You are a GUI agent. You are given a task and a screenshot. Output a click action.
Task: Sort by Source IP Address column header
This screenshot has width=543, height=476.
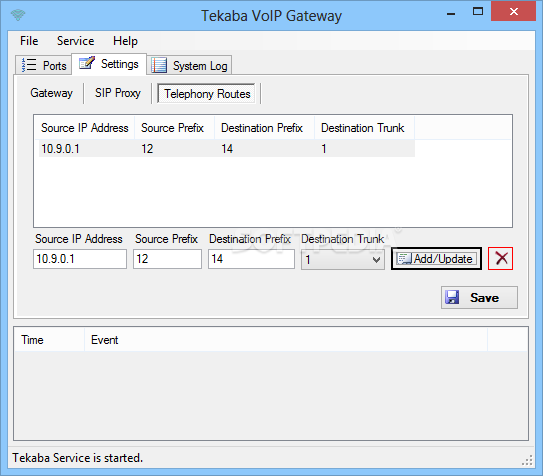pyautogui.click(x=85, y=128)
